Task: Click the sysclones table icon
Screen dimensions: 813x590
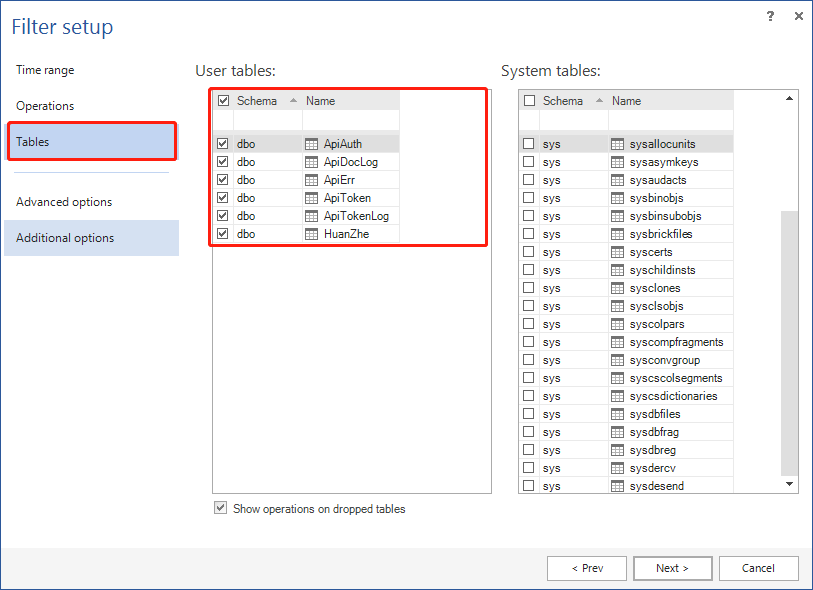Action: pyautogui.click(x=617, y=288)
